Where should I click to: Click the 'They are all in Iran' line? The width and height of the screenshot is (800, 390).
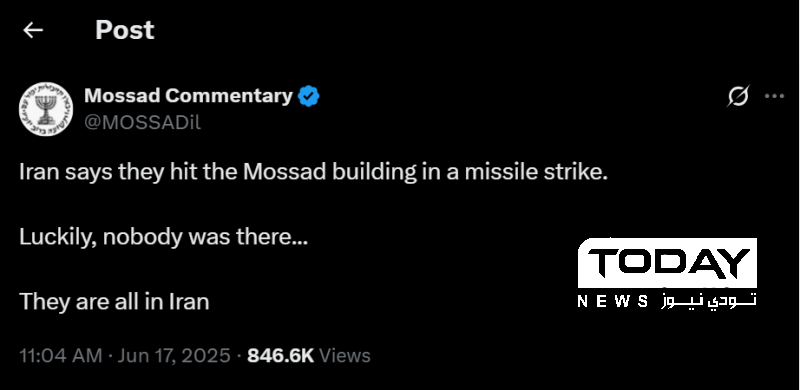(114, 302)
